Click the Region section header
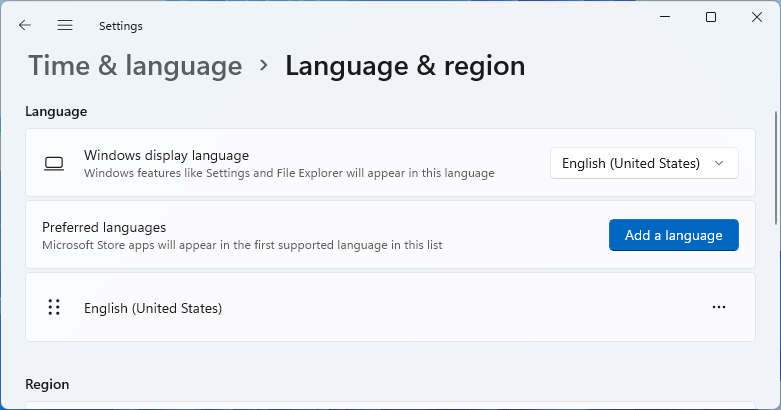 [47, 384]
